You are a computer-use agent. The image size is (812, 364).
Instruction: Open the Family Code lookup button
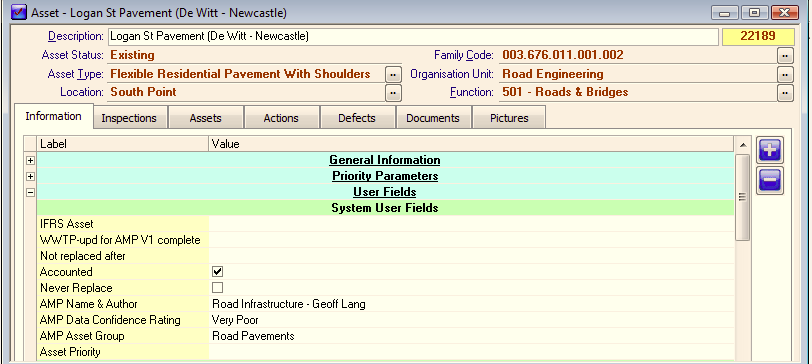[x=785, y=55]
